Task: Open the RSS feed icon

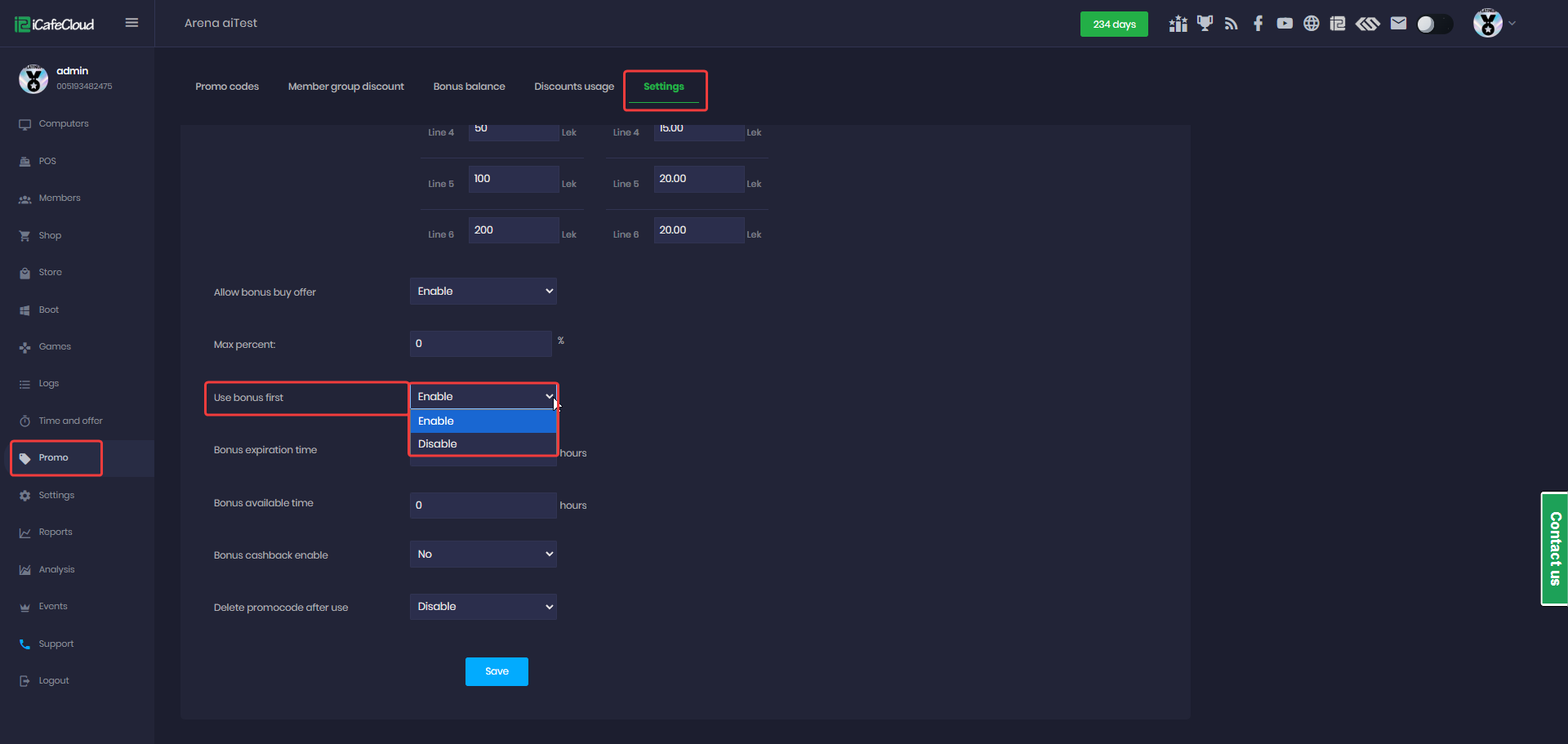Action: (x=1232, y=24)
